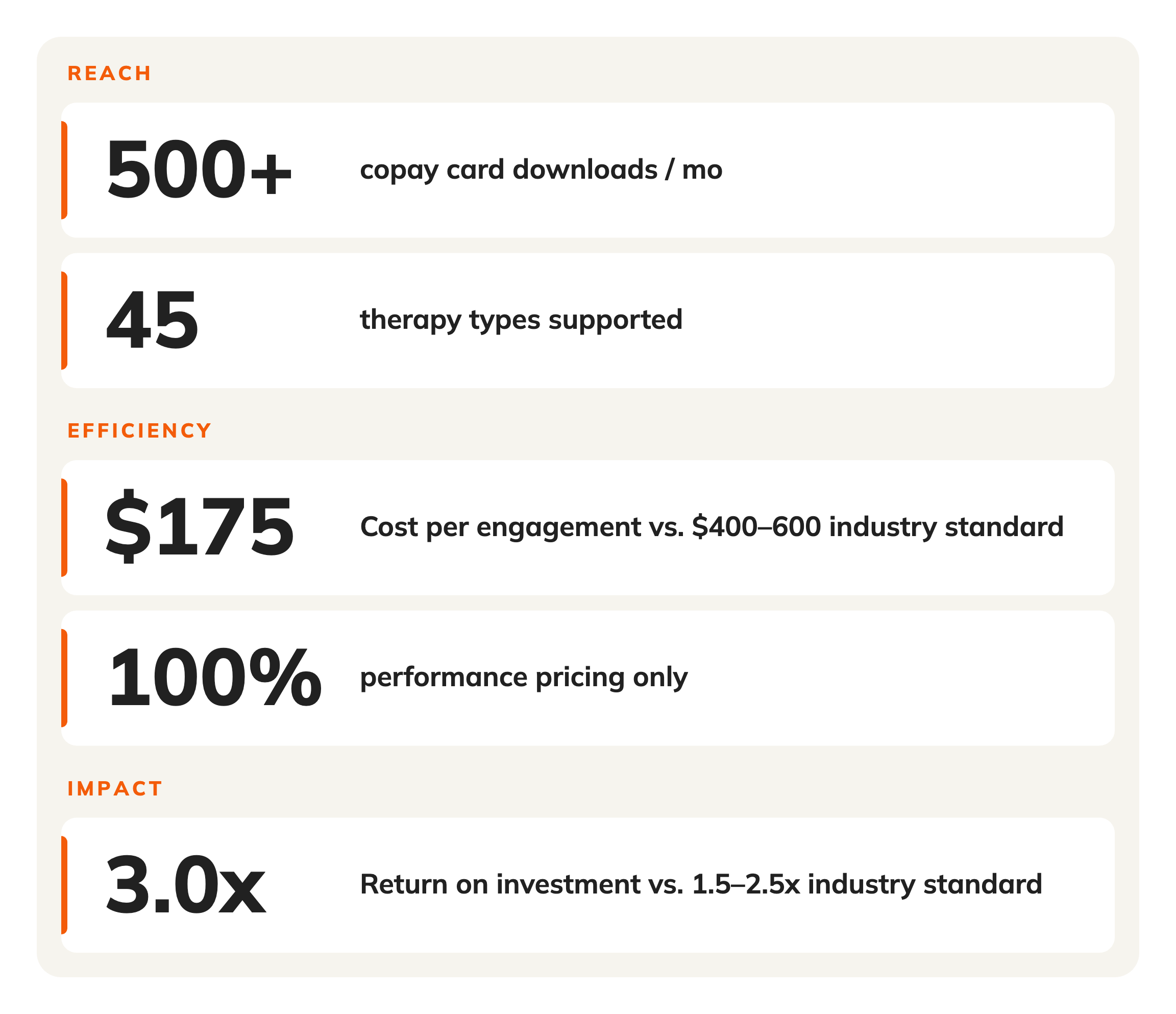Click the therapy types supported text
The image size is (1176, 1014).
tap(521, 320)
